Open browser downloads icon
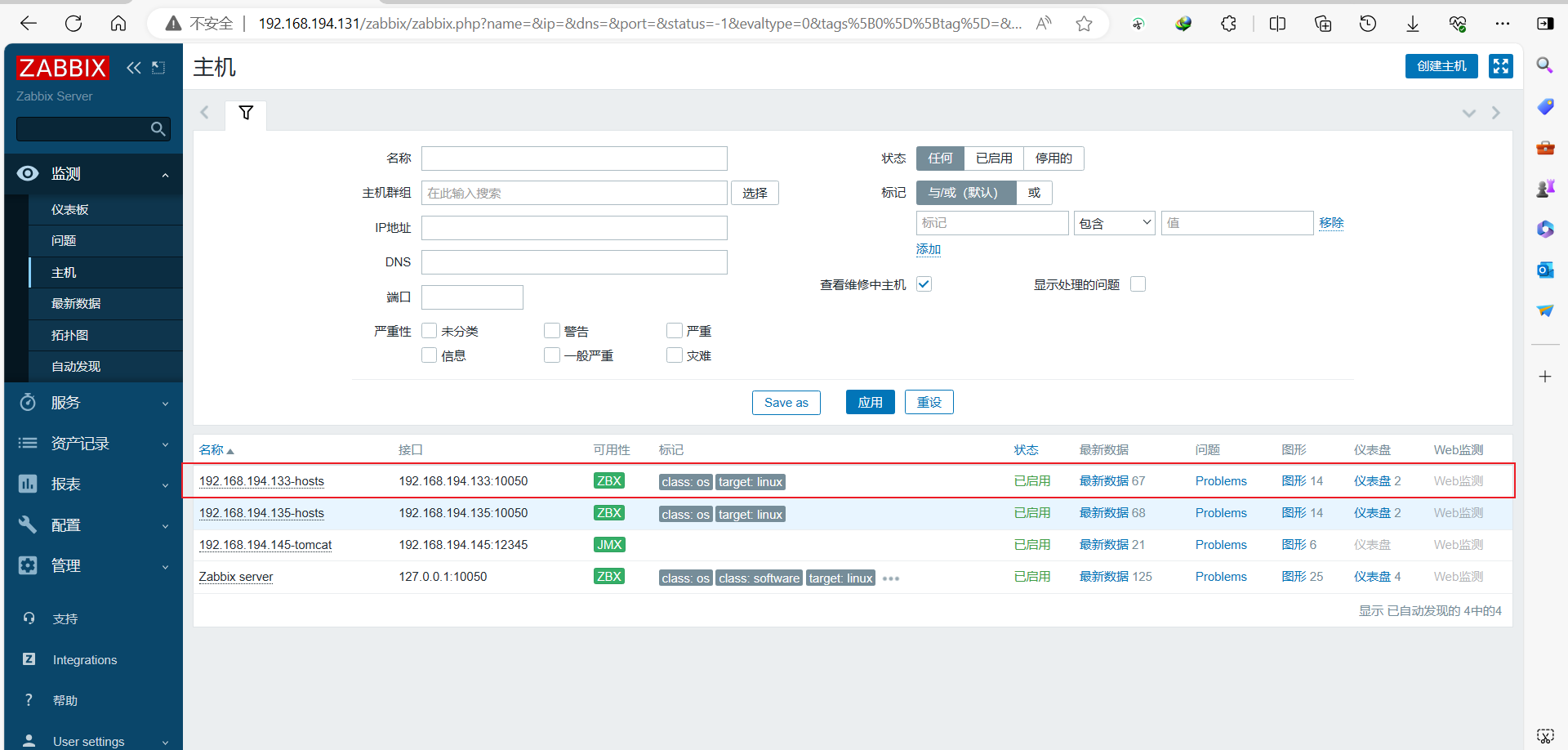 (1412, 24)
